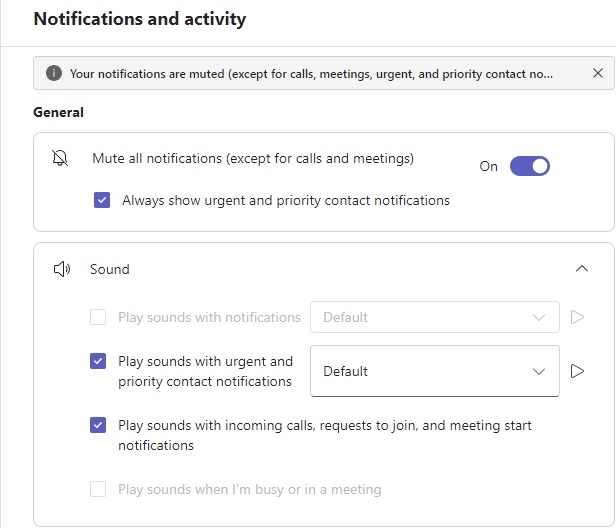
Task: Preview the urgent notification sound
Action: (577, 371)
